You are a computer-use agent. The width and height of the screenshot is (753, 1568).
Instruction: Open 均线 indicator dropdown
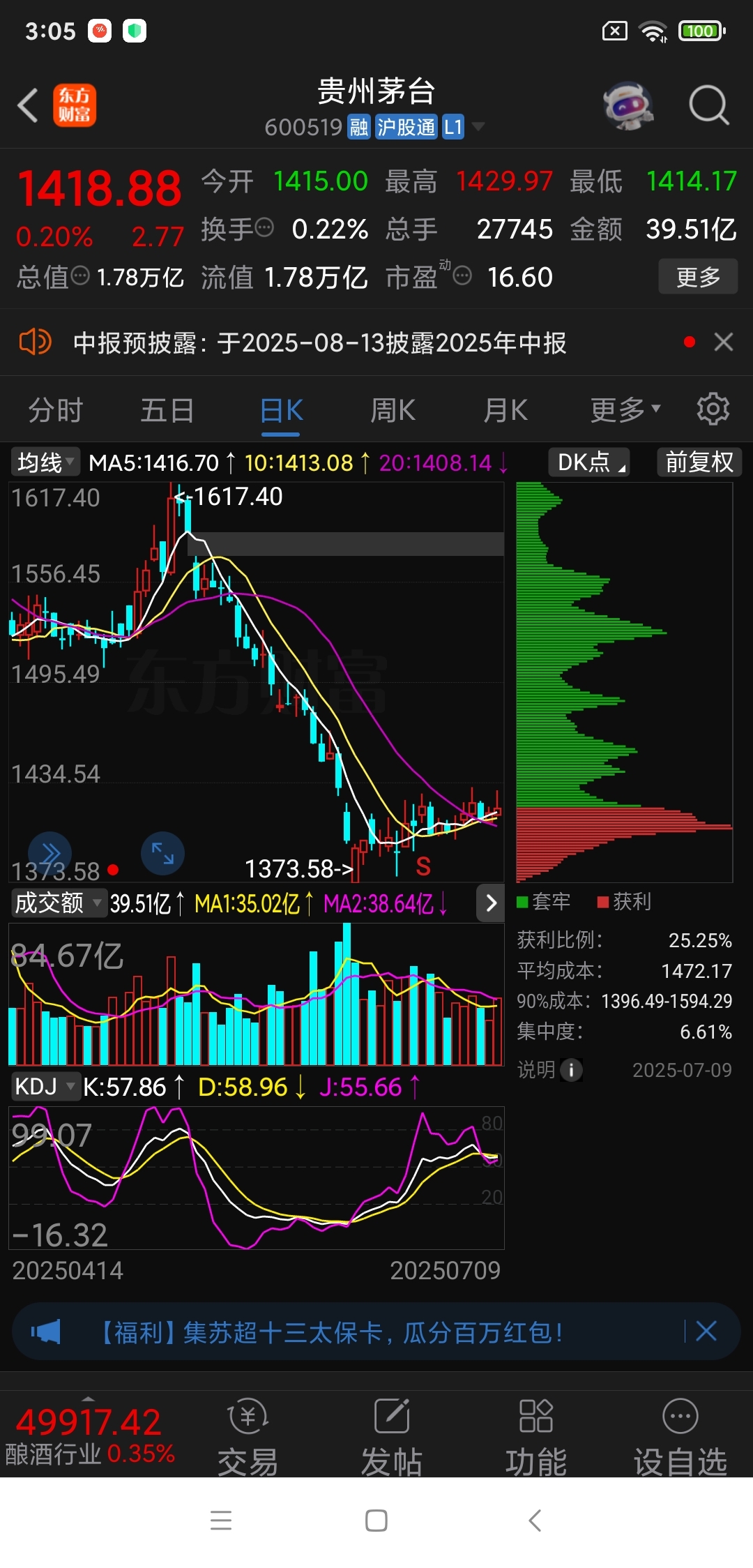click(46, 462)
